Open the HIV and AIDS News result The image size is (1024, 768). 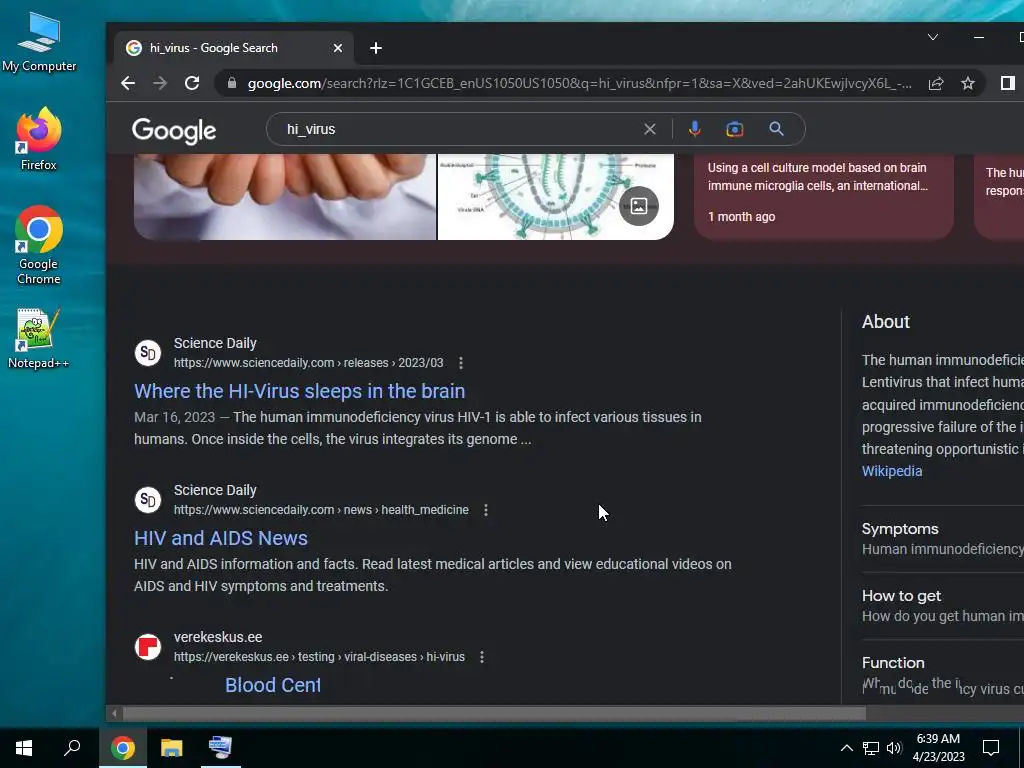click(221, 538)
